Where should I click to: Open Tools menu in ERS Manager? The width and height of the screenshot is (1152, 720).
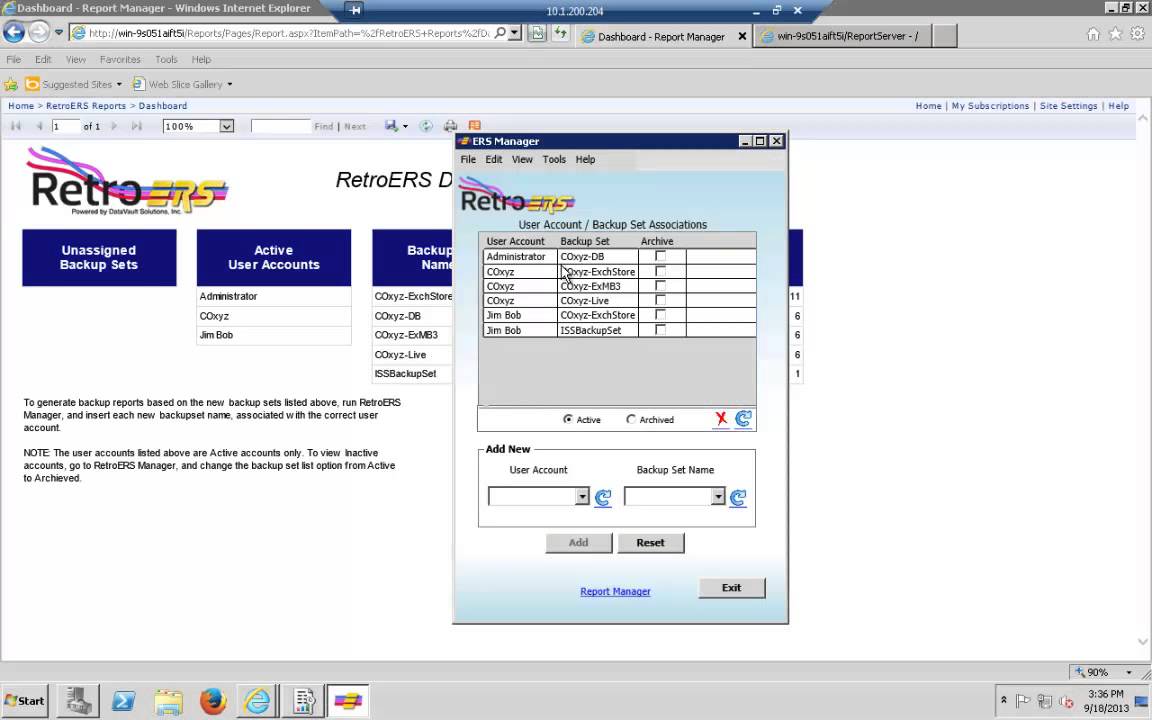pyautogui.click(x=554, y=159)
